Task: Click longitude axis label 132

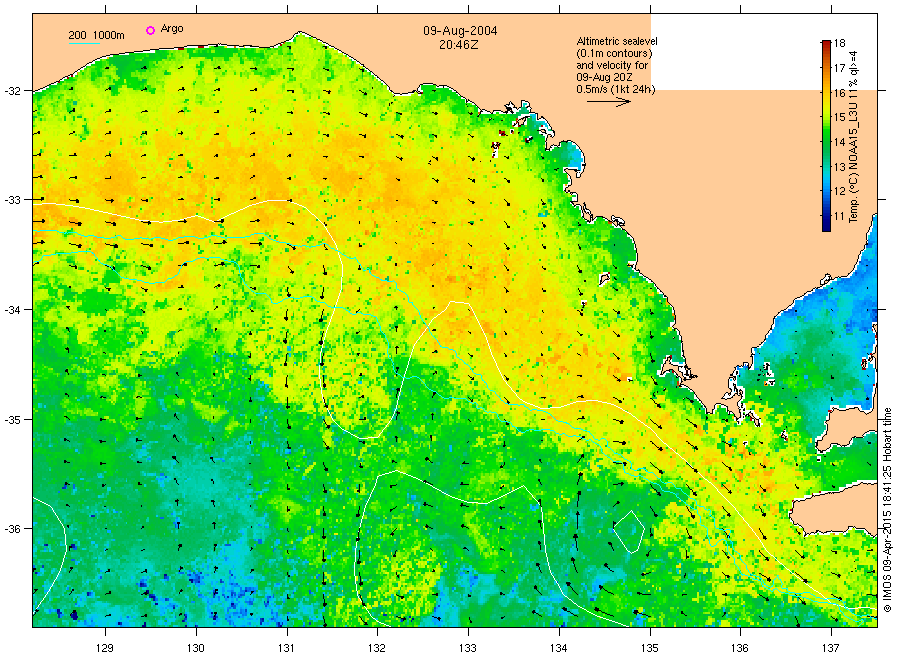Action: (x=377, y=648)
